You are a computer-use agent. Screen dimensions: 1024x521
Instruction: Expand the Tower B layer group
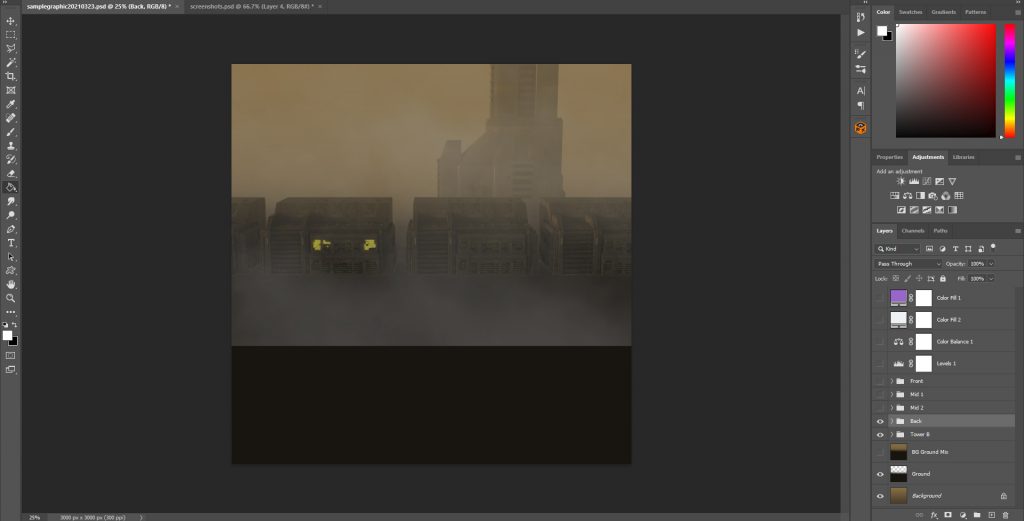tap(892, 434)
